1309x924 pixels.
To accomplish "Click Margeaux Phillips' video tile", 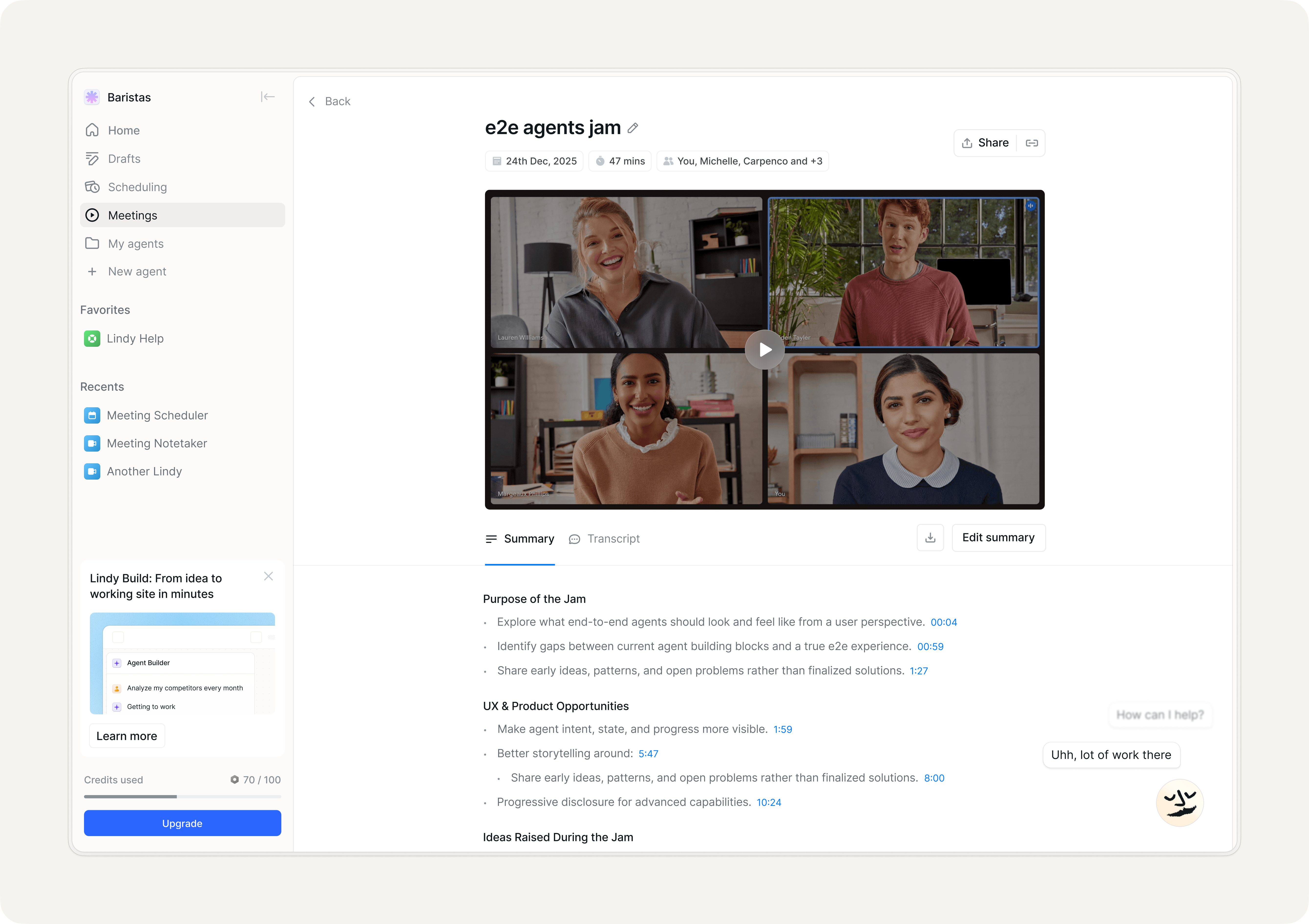I will click(627, 429).
